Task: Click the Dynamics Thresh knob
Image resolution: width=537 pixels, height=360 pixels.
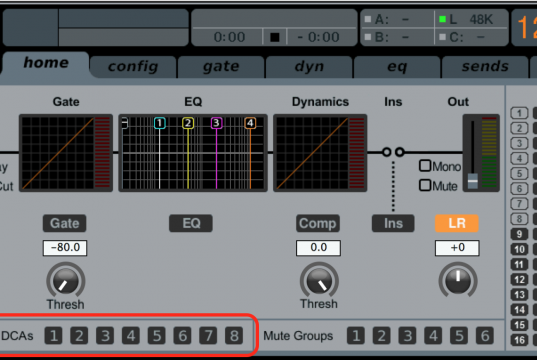Action: pyautogui.click(x=319, y=281)
